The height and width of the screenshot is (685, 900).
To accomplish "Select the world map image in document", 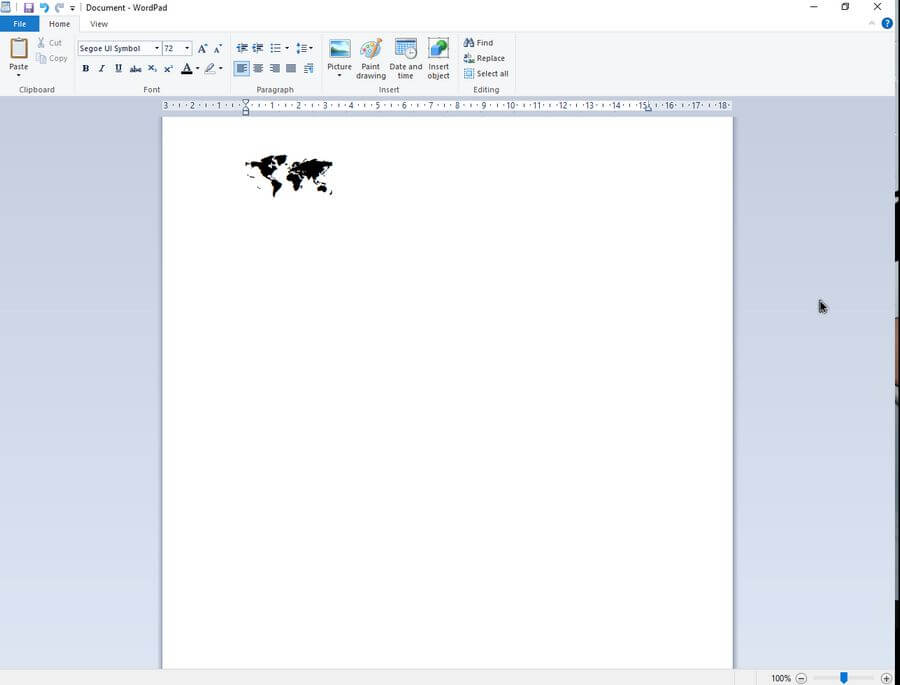I will 289,175.
